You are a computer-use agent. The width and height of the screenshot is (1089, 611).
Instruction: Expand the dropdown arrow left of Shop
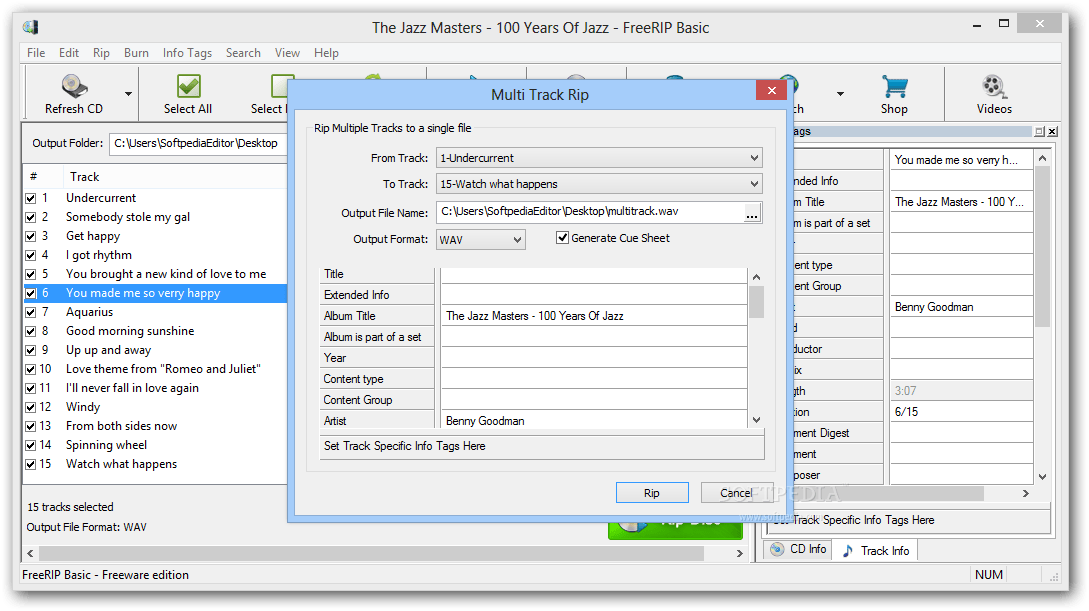pyautogui.click(x=840, y=94)
